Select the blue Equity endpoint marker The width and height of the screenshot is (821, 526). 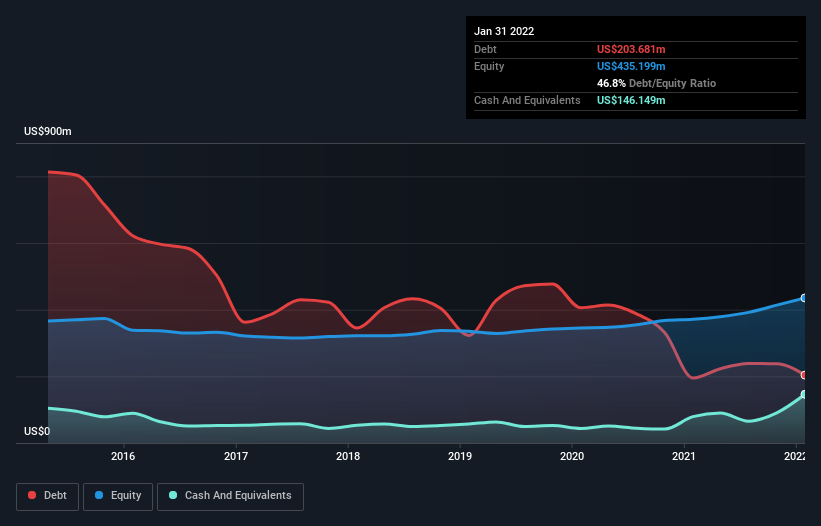click(804, 298)
